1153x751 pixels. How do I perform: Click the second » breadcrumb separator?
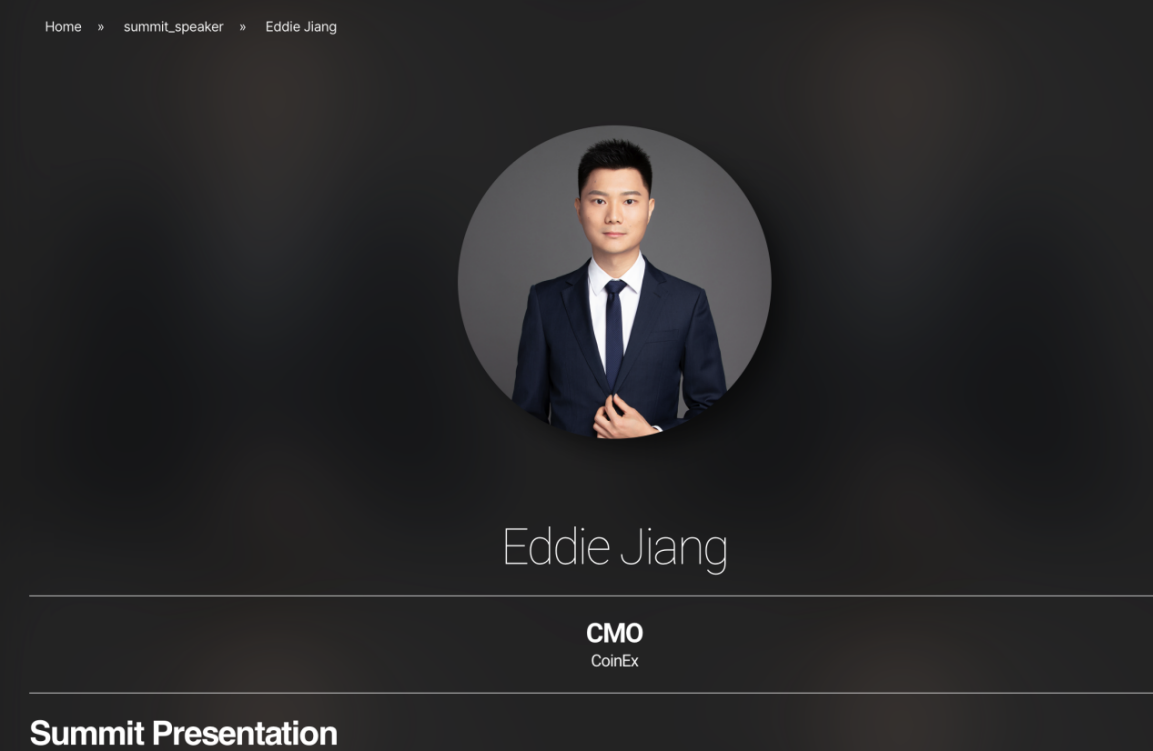pyautogui.click(x=243, y=27)
